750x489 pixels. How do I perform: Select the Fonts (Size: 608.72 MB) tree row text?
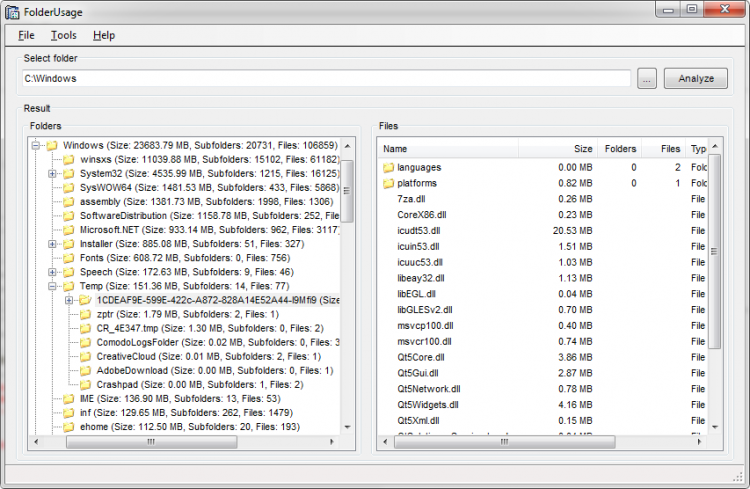(185, 258)
